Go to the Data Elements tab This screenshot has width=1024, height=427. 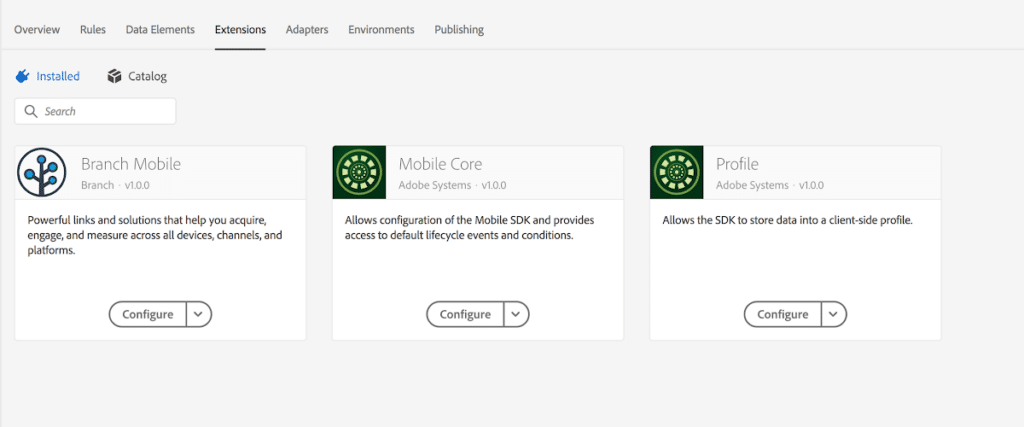click(x=160, y=30)
